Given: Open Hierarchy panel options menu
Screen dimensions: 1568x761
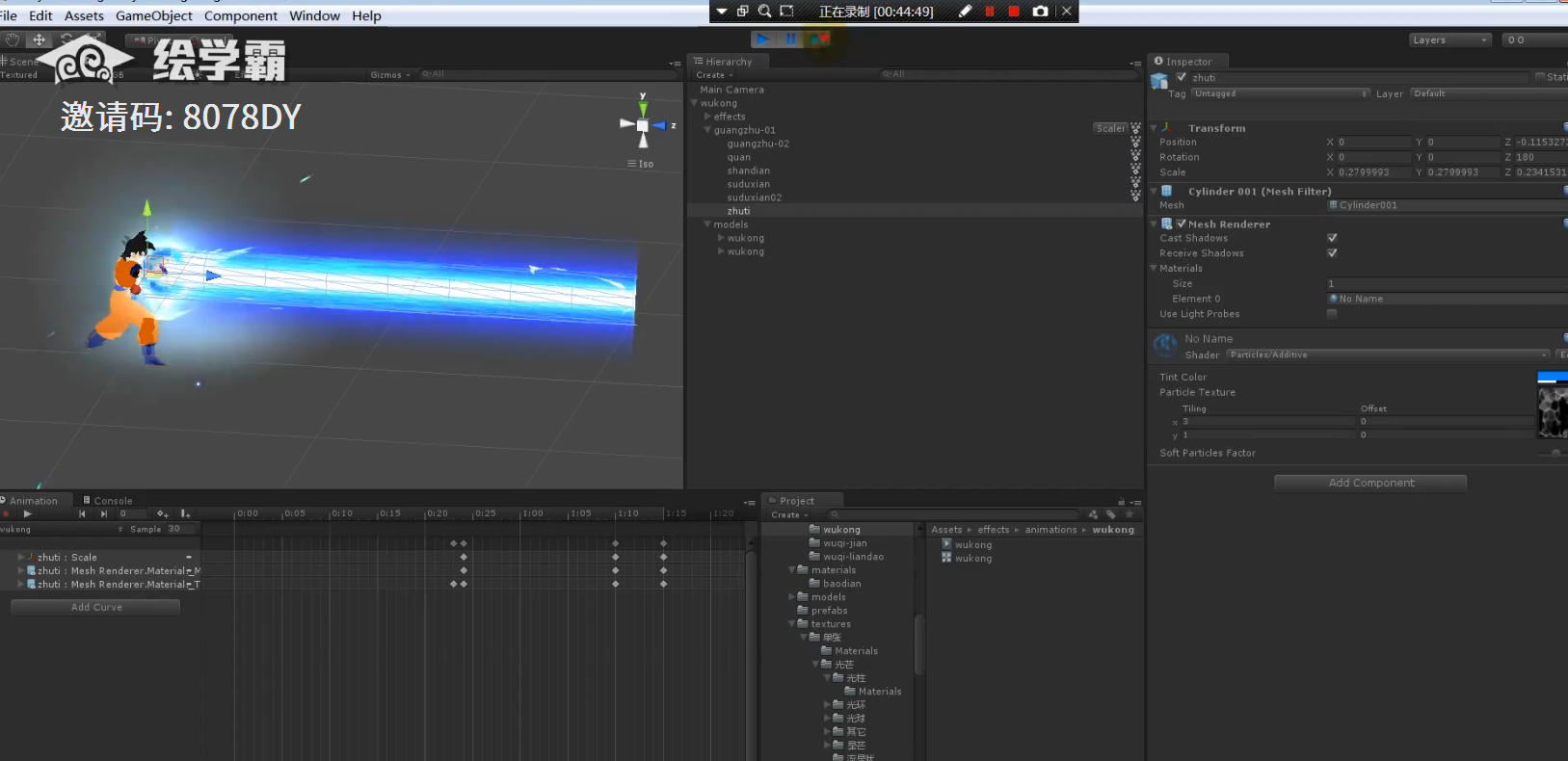Looking at the screenshot, I should coord(1135,63).
